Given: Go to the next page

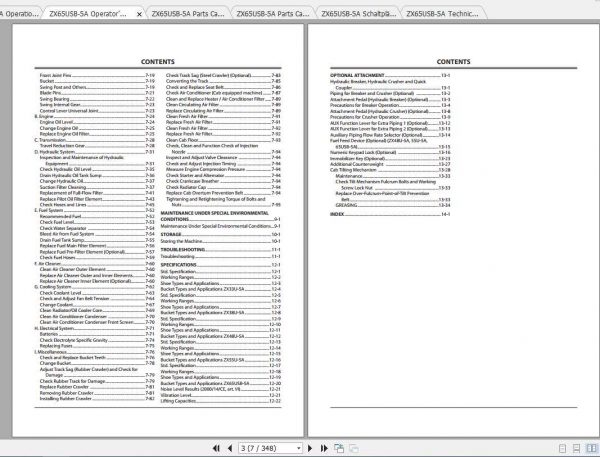Looking at the screenshot, I should pos(310,448).
